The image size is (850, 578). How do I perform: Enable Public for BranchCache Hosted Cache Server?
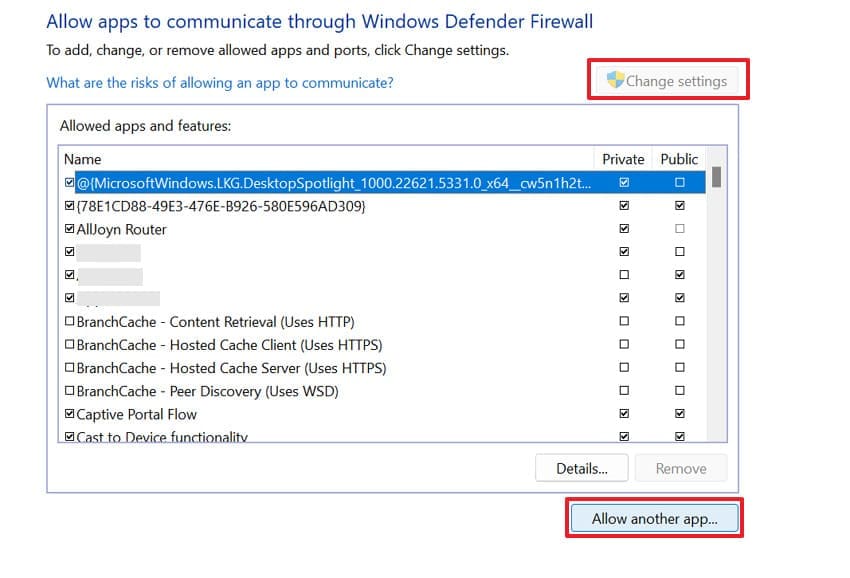click(x=680, y=368)
